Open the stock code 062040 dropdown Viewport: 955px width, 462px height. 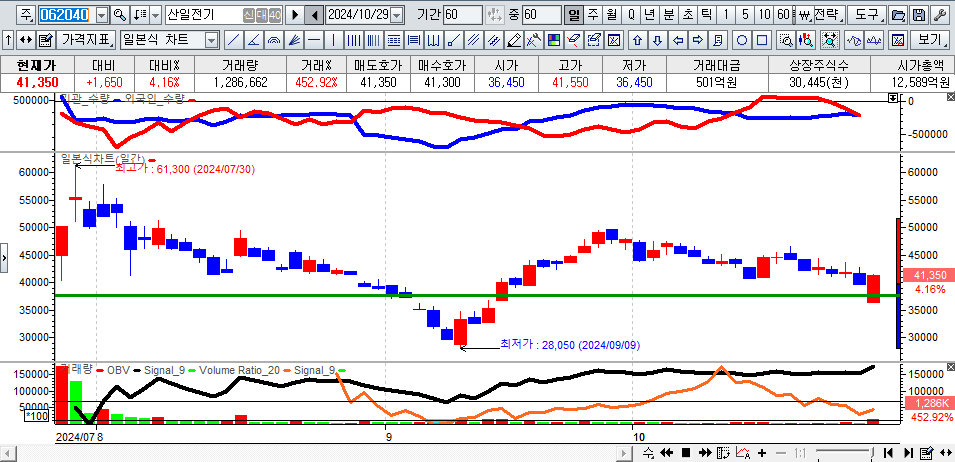[102, 15]
